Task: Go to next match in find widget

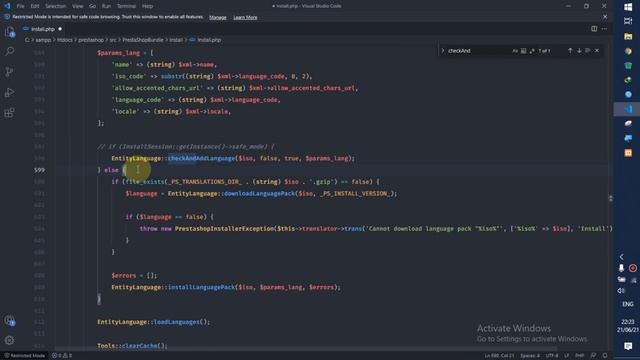Action: [579, 51]
